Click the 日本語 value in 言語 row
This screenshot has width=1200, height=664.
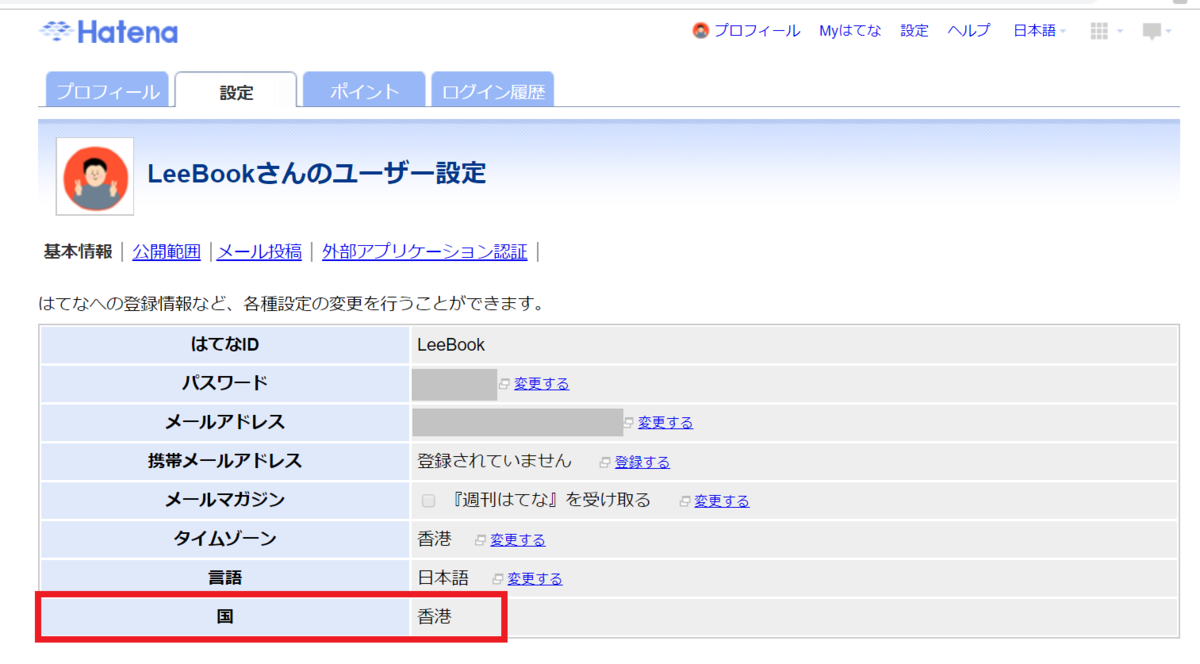click(444, 578)
